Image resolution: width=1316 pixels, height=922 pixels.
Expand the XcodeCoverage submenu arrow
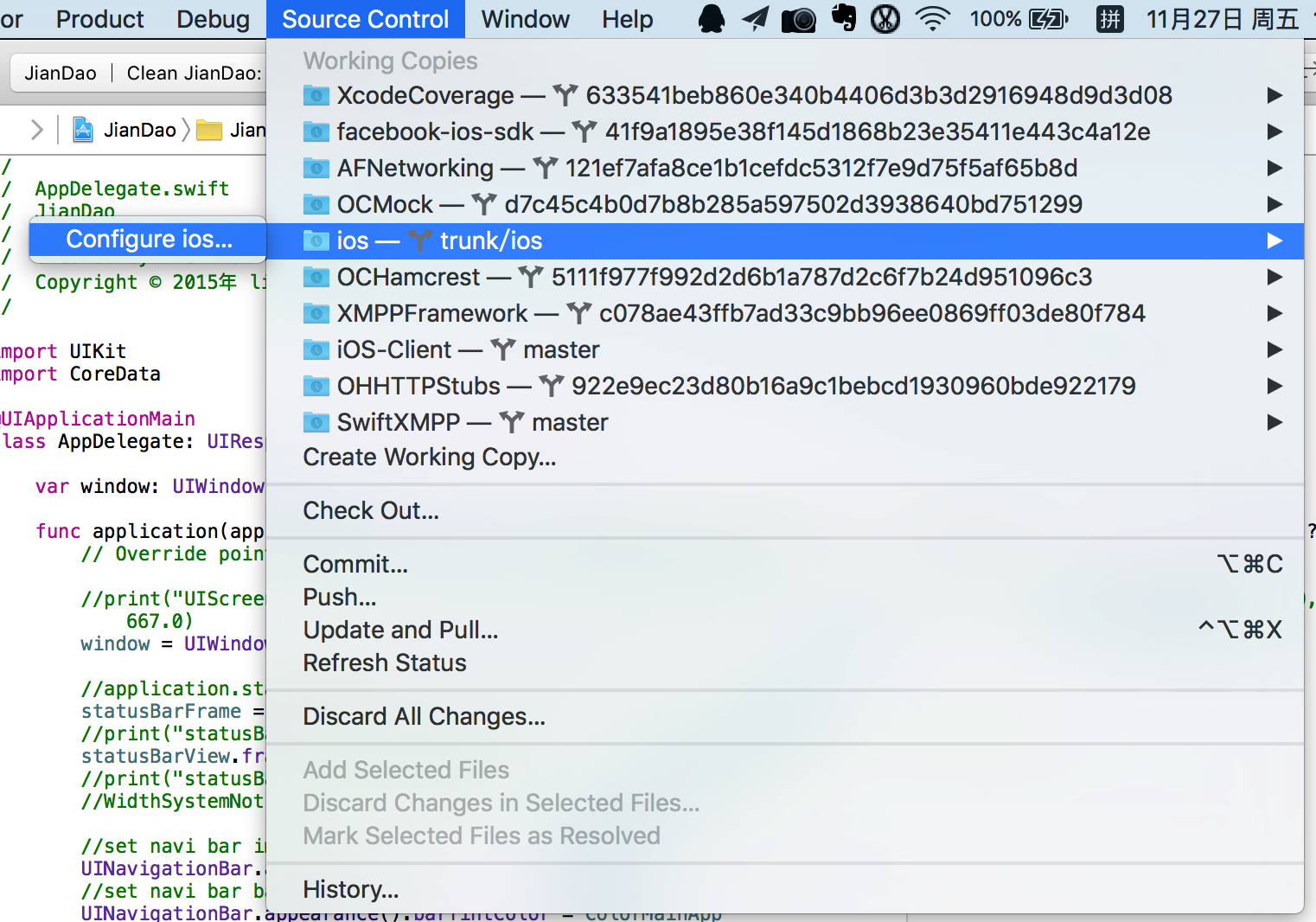click(x=1274, y=95)
